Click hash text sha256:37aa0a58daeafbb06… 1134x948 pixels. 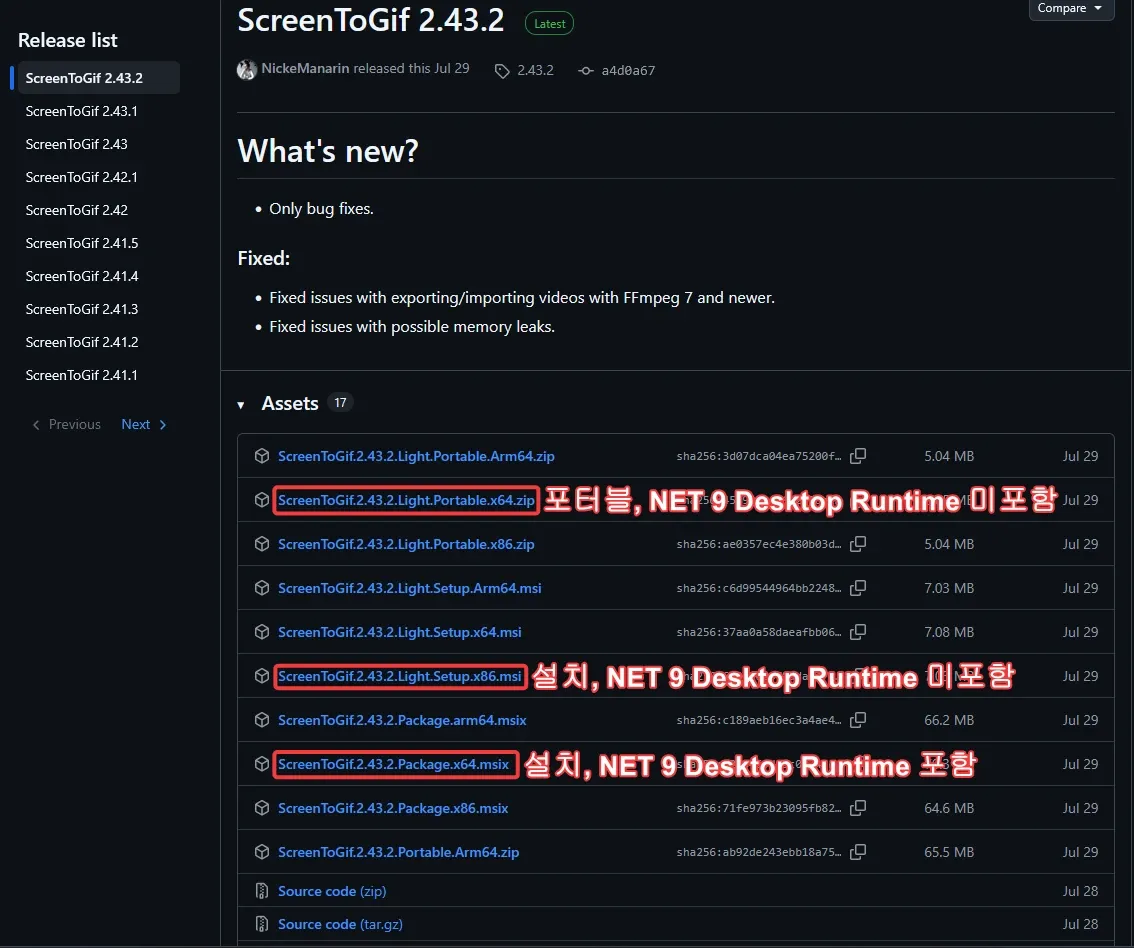759,632
